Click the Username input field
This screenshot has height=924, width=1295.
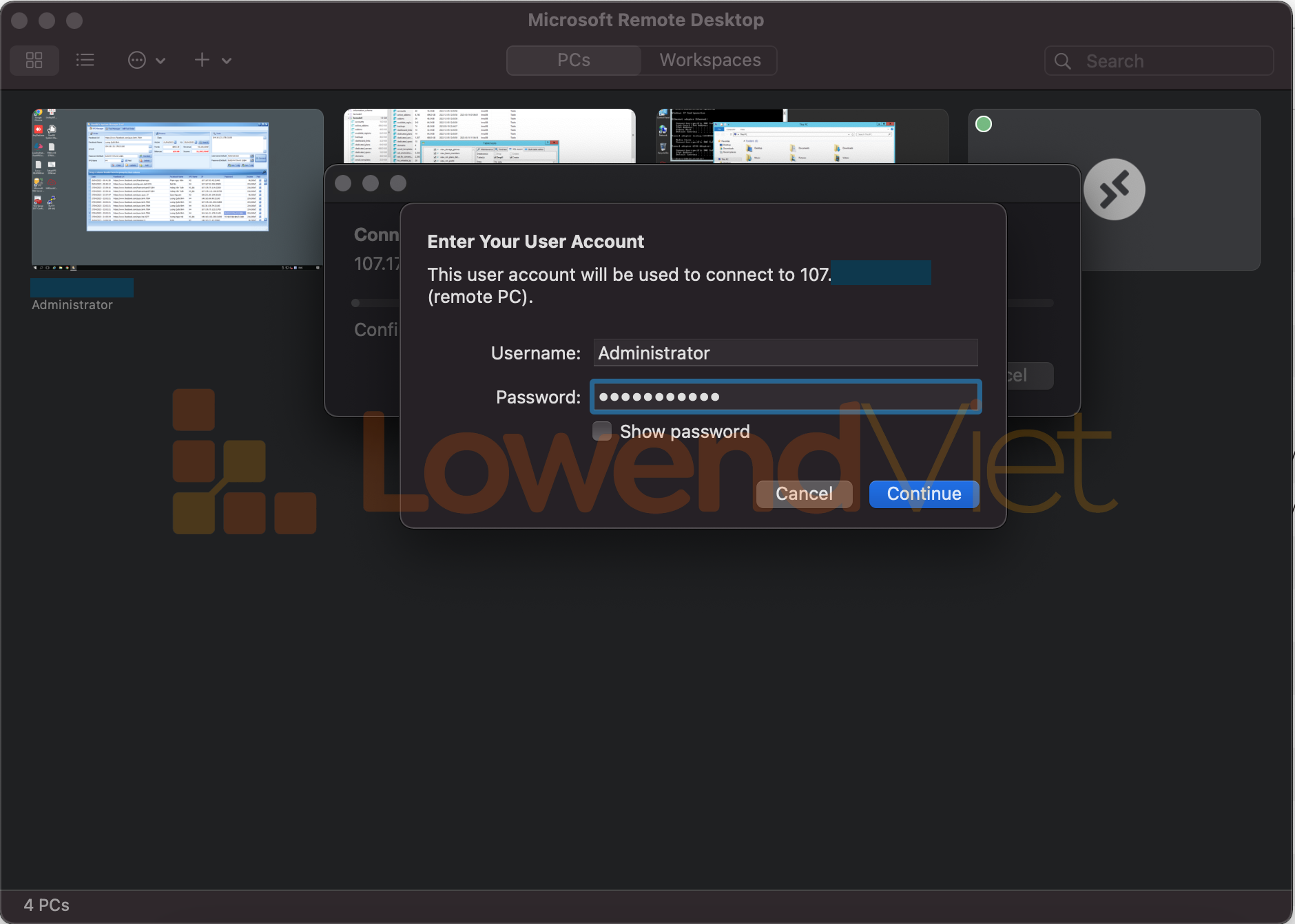(x=785, y=353)
